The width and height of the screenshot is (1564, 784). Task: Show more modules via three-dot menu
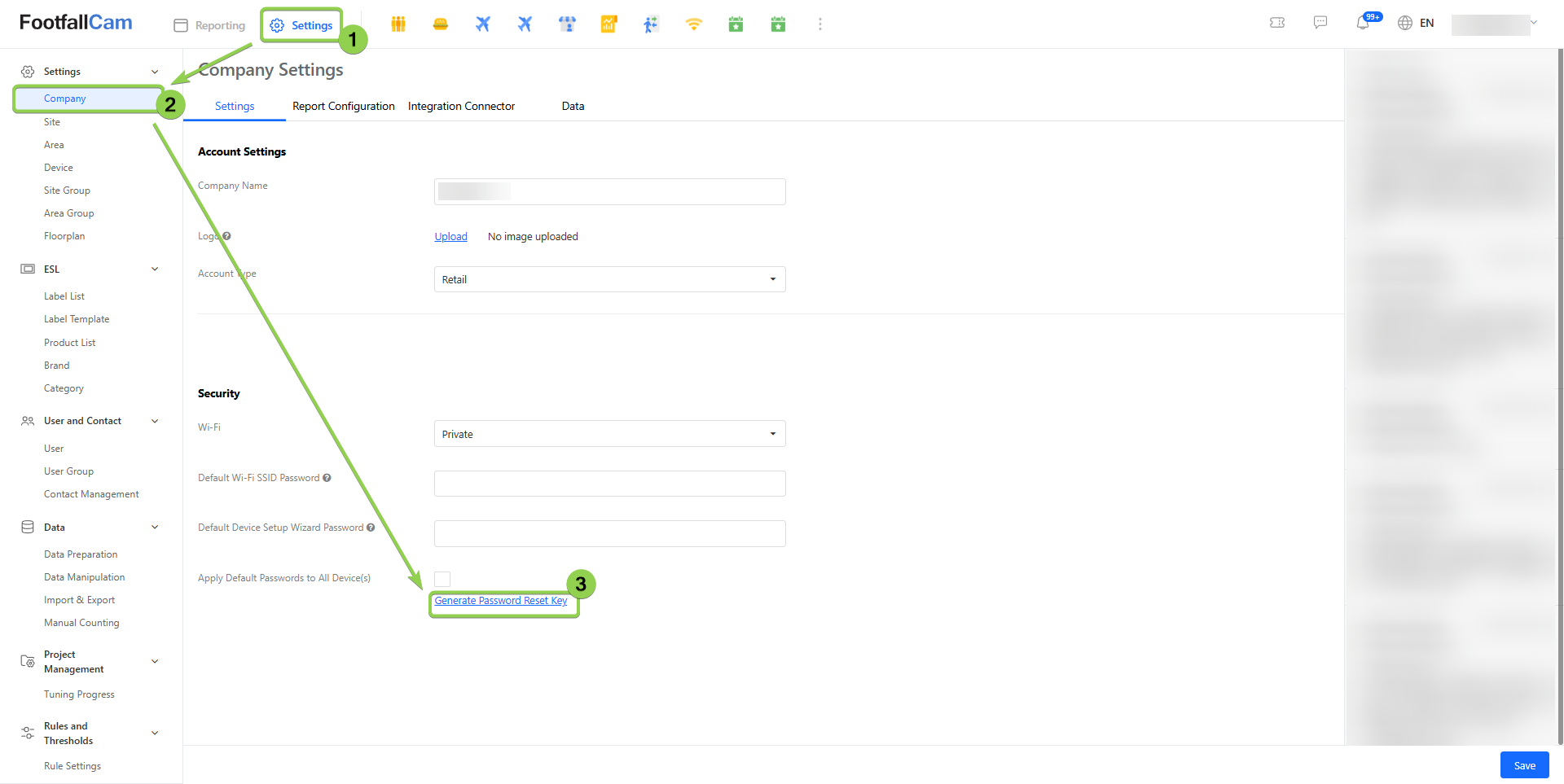819,24
